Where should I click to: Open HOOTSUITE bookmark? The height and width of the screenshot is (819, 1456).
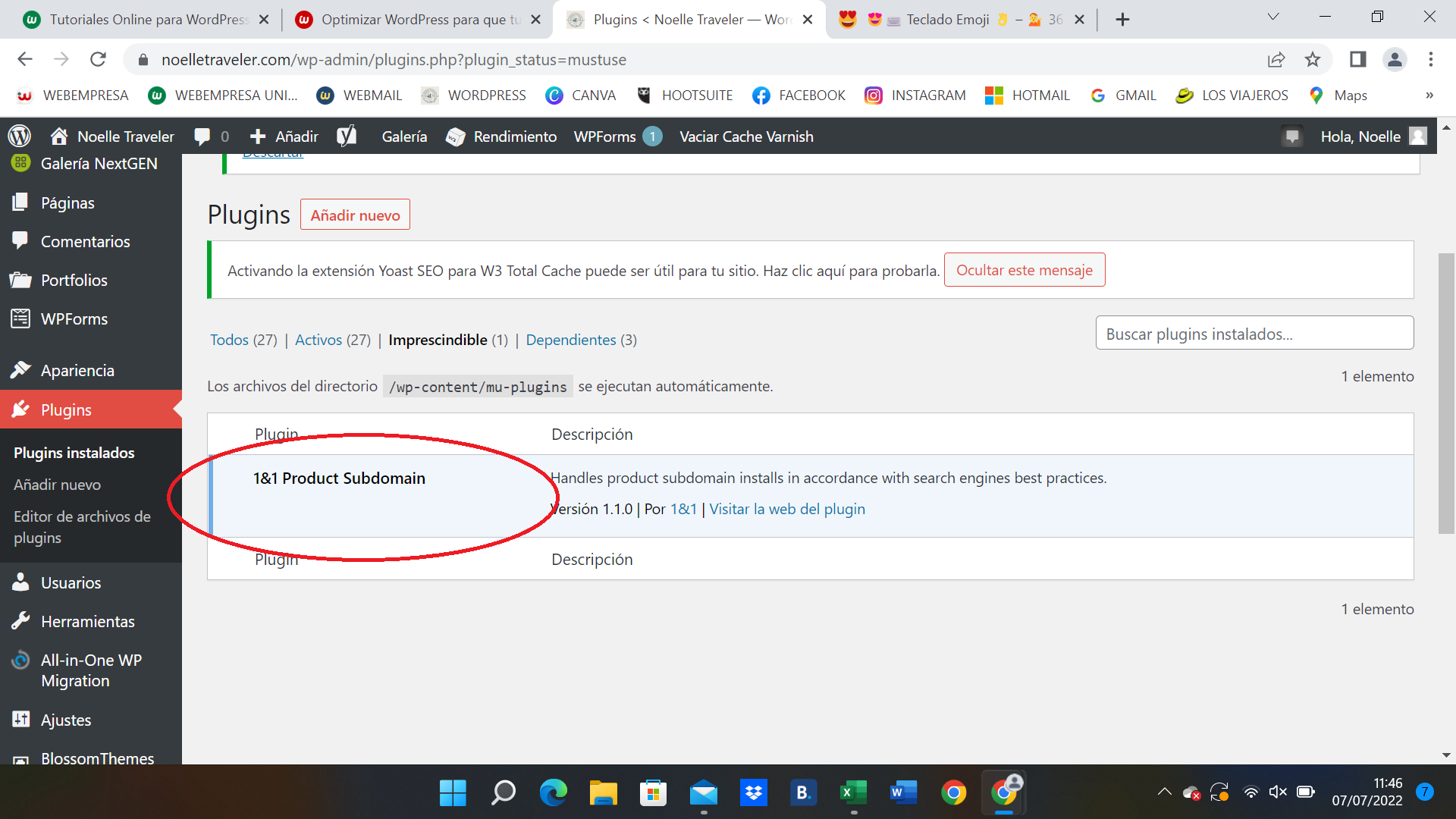[684, 95]
